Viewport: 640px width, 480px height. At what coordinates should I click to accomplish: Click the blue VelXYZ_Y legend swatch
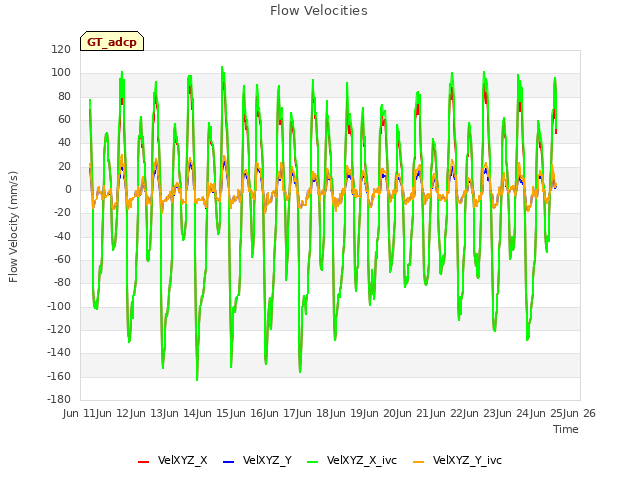tap(228, 462)
